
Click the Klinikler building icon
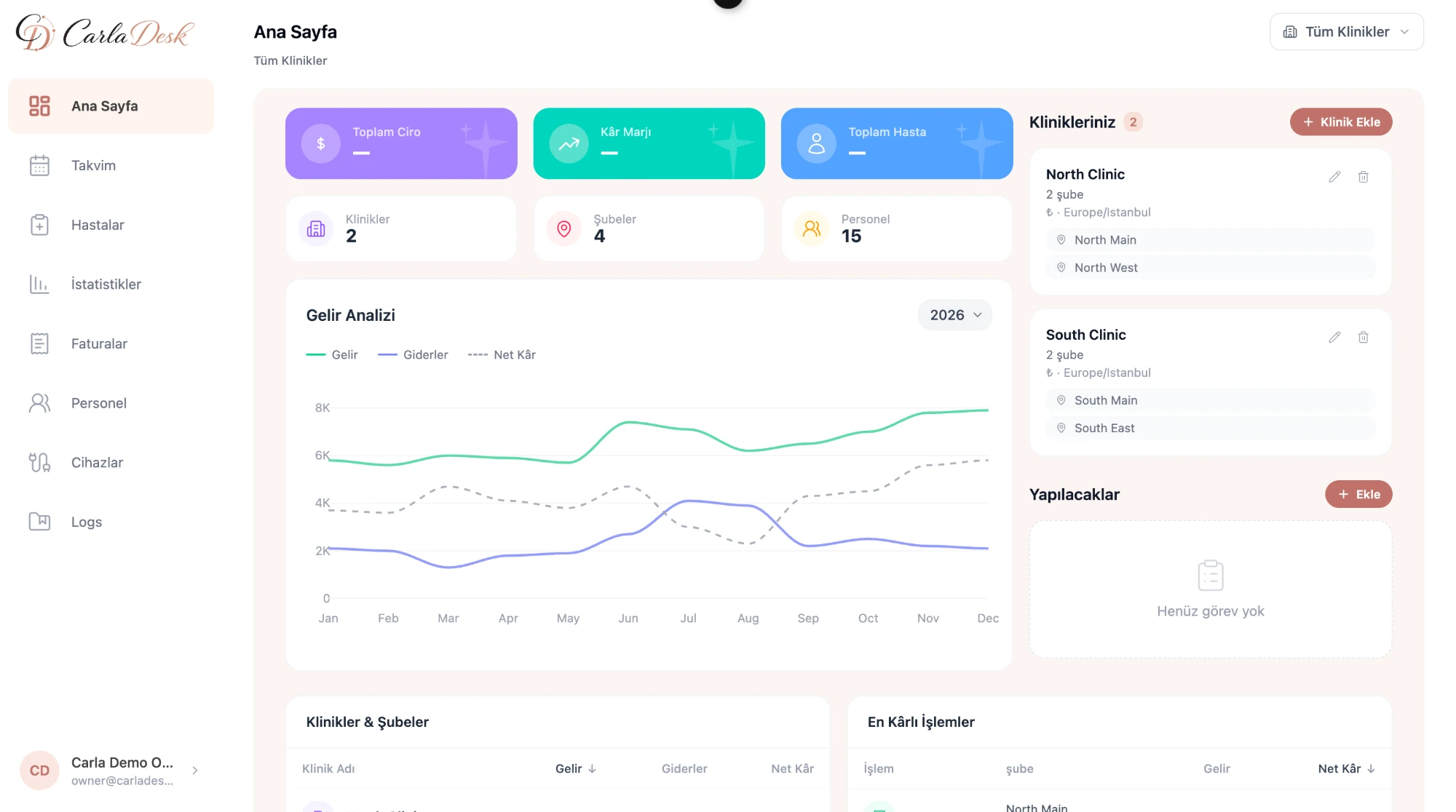(316, 229)
